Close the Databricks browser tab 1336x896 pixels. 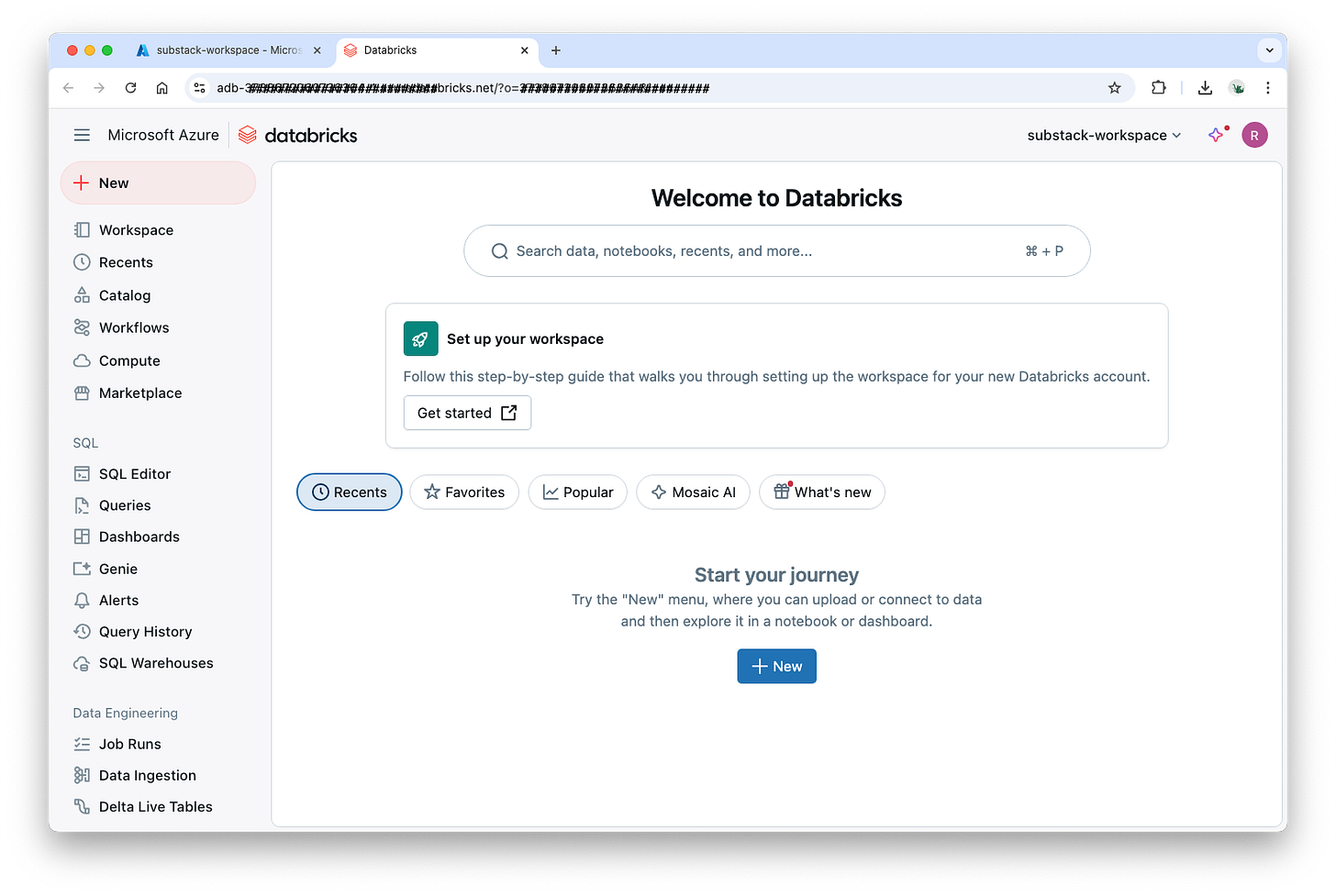pos(525,50)
